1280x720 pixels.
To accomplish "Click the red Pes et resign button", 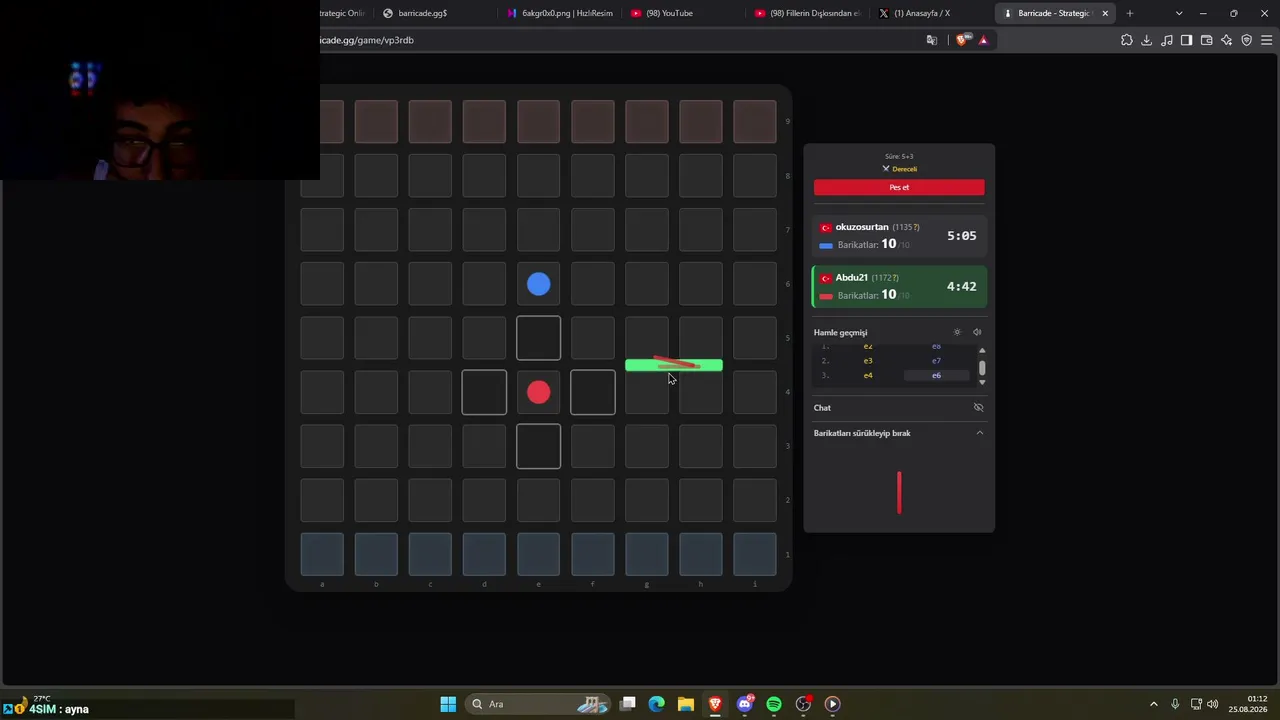I will (x=899, y=187).
